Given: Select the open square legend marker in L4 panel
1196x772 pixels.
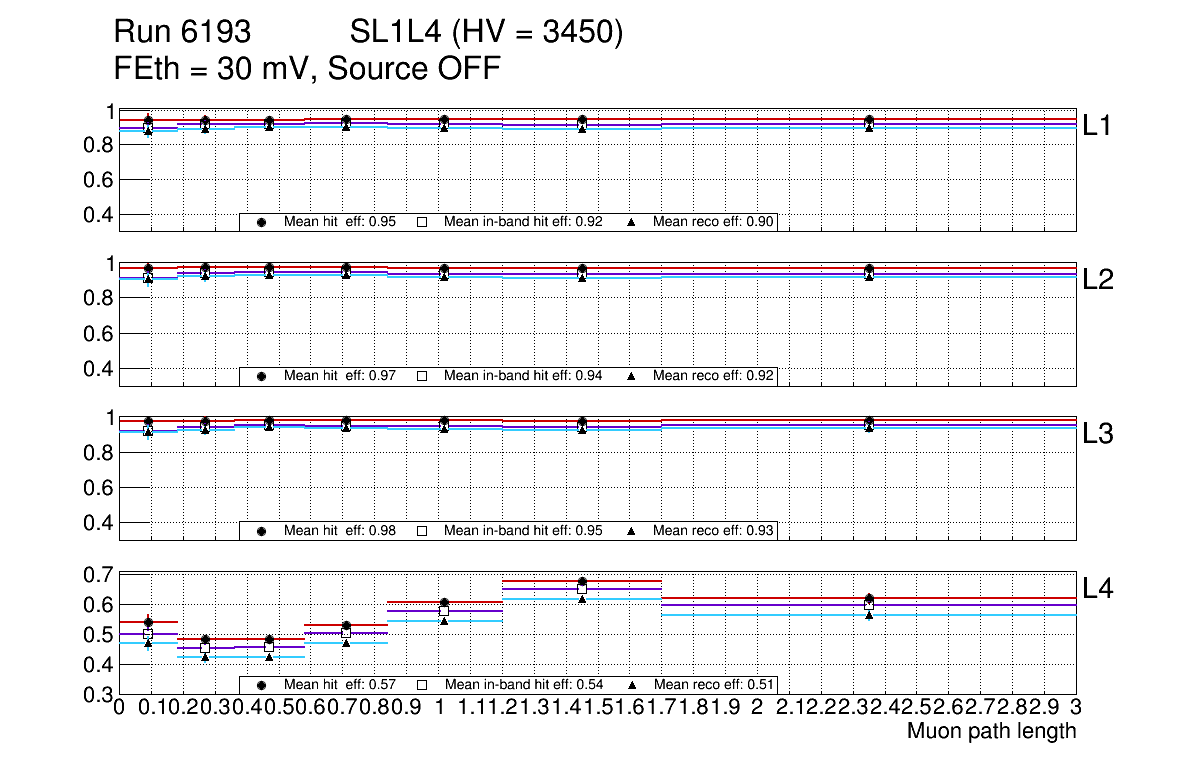Looking at the screenshot, I should [x=421, y=685].
